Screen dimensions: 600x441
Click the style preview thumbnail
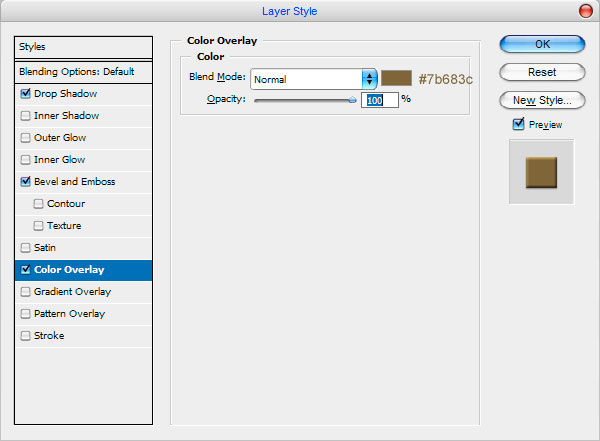541,172
